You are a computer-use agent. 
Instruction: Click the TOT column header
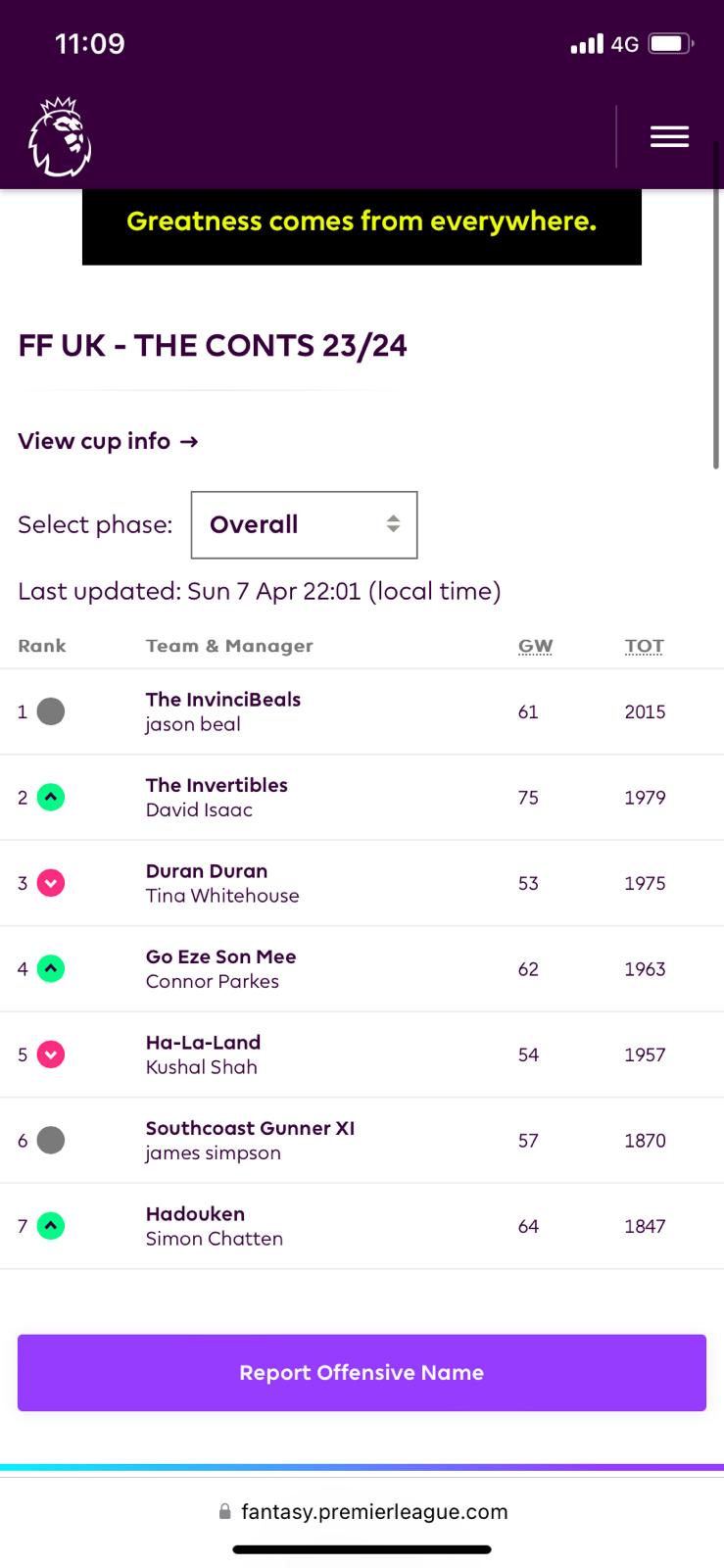[x=644, y=646]
